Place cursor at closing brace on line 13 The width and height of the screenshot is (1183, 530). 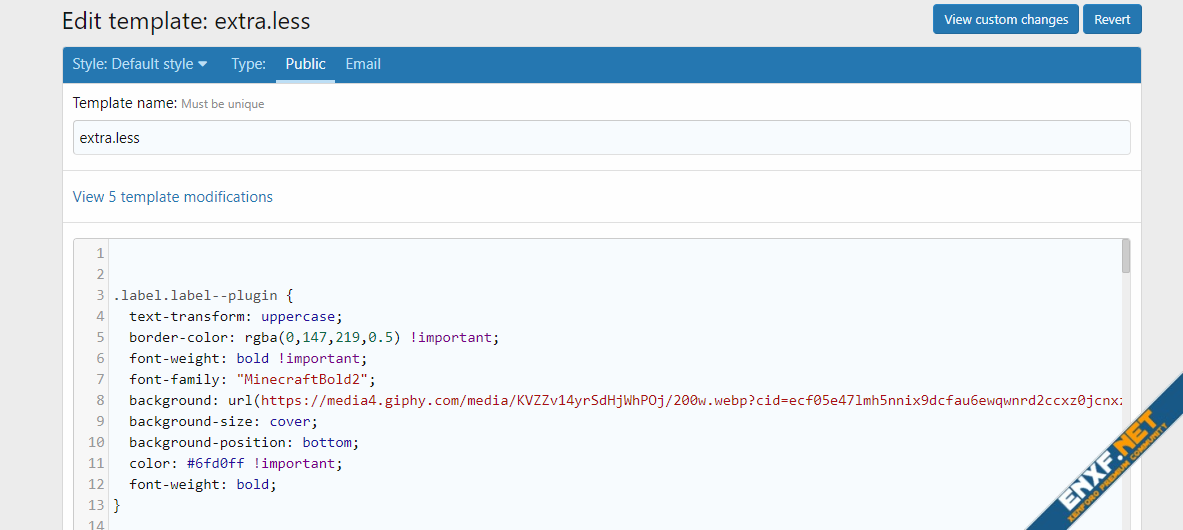click(x=116, y=505)
